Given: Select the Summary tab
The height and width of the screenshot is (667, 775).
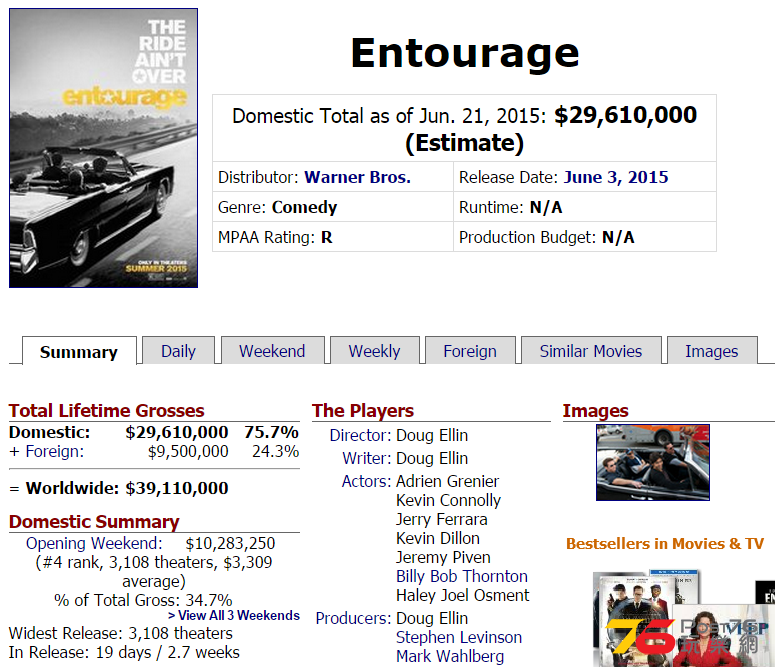Looking at the screenshot, I should click(x=79, y=352).
